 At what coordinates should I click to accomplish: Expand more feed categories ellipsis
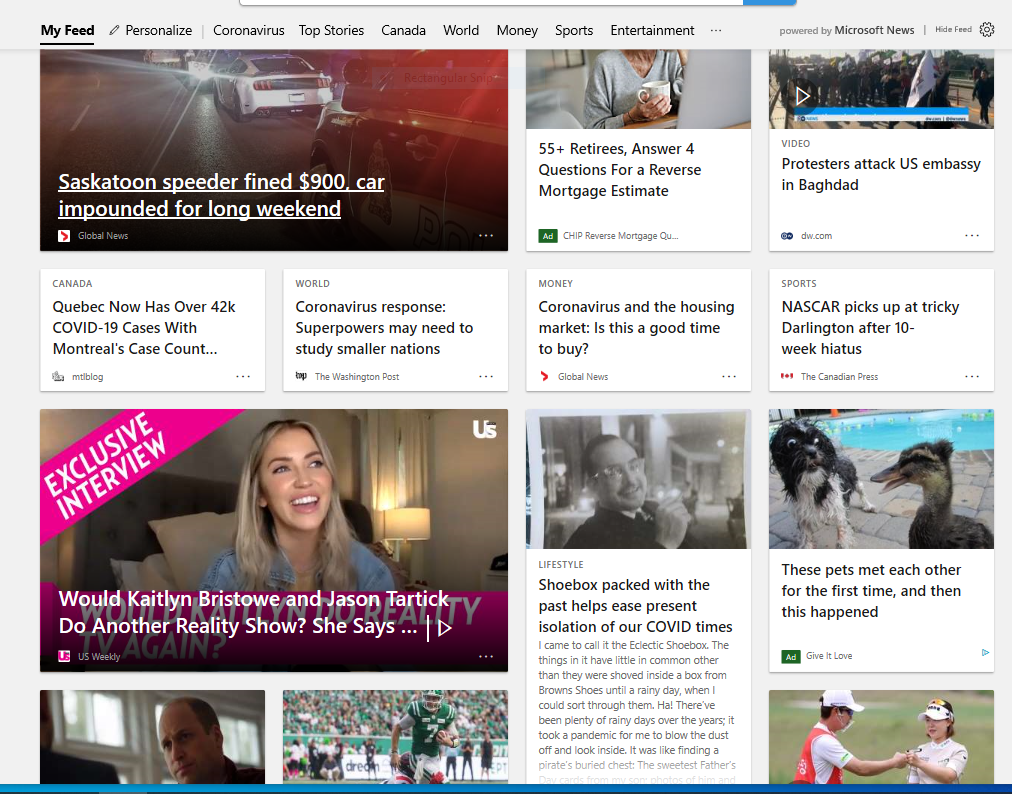[716, 30]
